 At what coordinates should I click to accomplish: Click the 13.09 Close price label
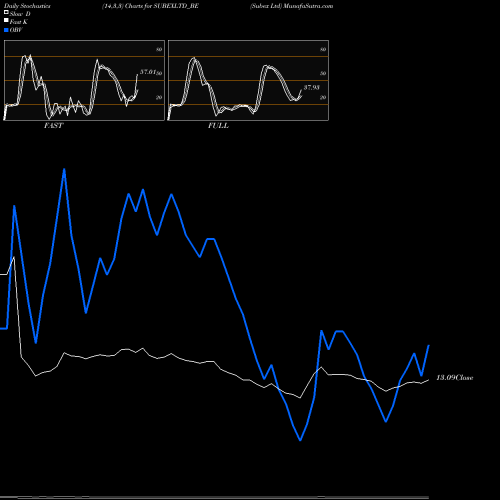[455, 378]
